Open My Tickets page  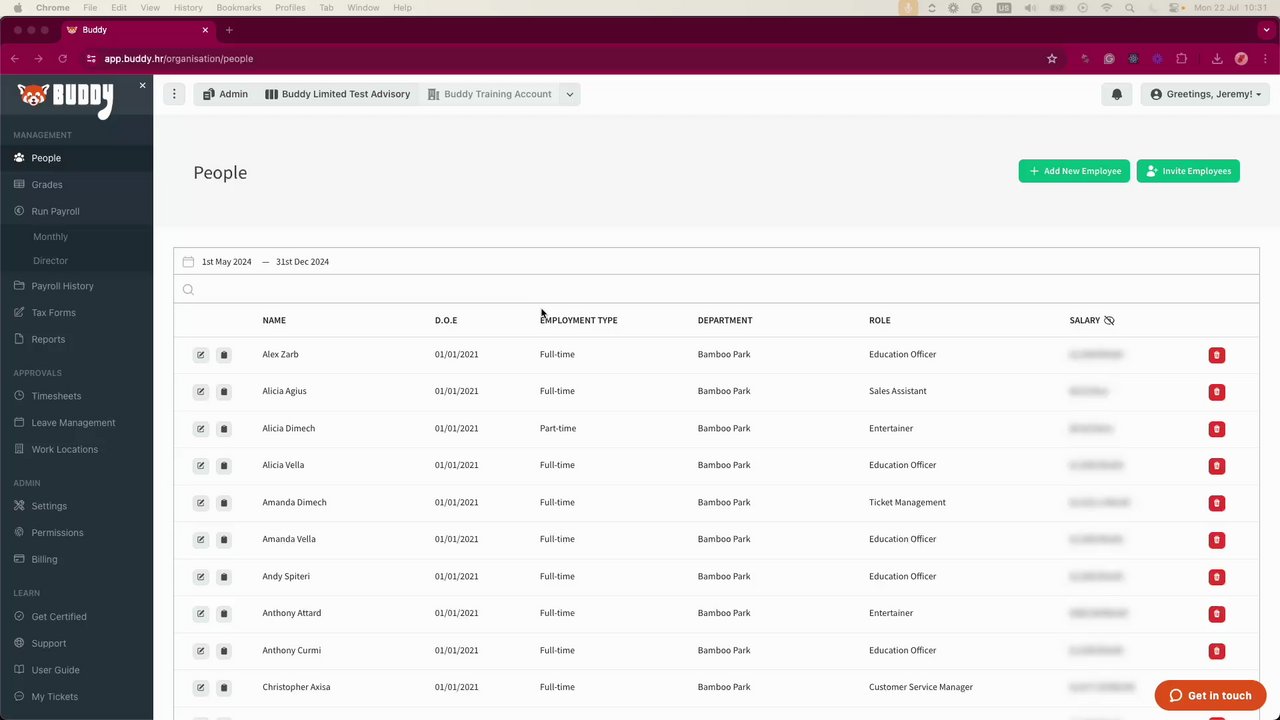[x=54, y=697]
